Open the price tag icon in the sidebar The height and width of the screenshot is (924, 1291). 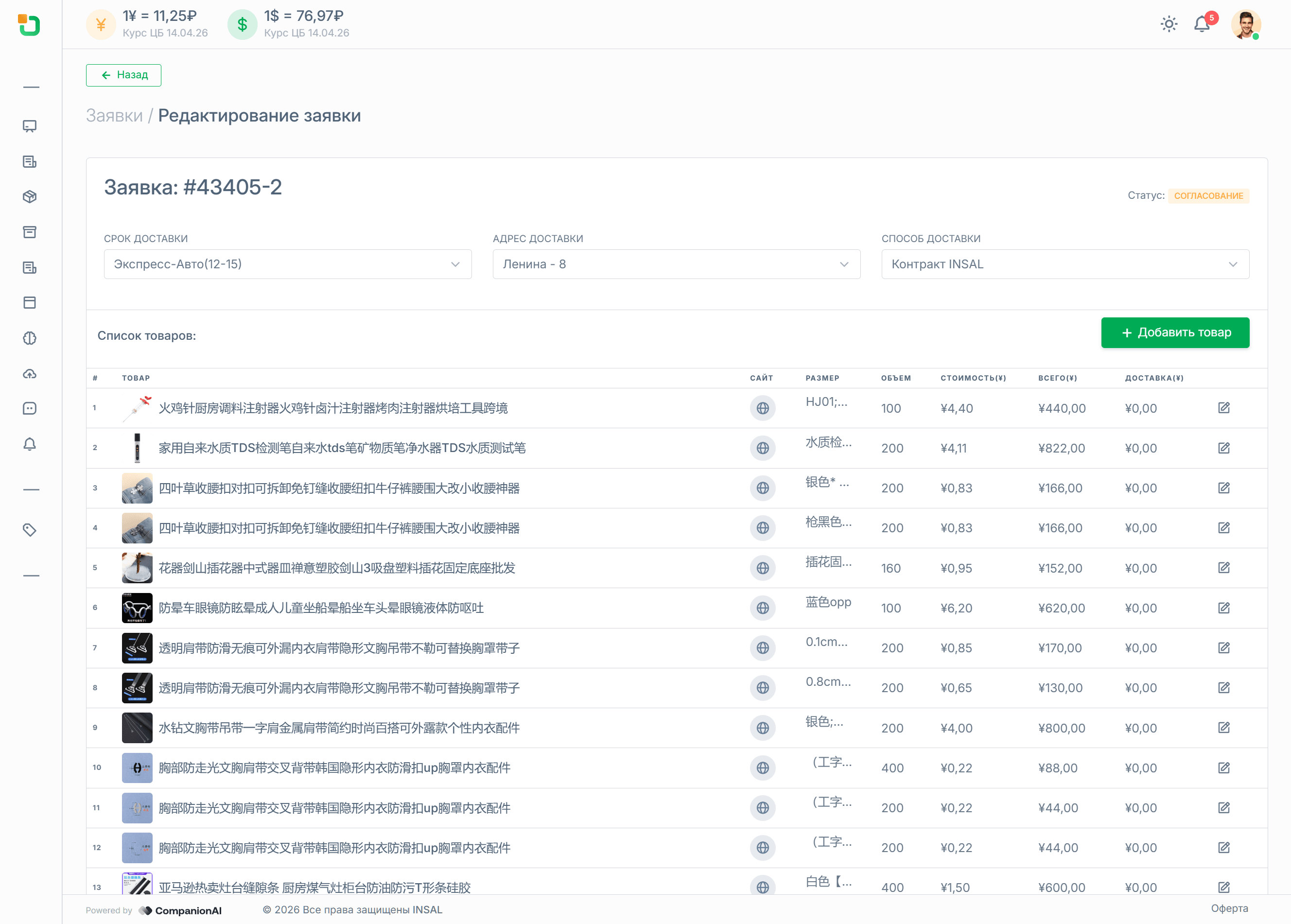pos(30,530)
